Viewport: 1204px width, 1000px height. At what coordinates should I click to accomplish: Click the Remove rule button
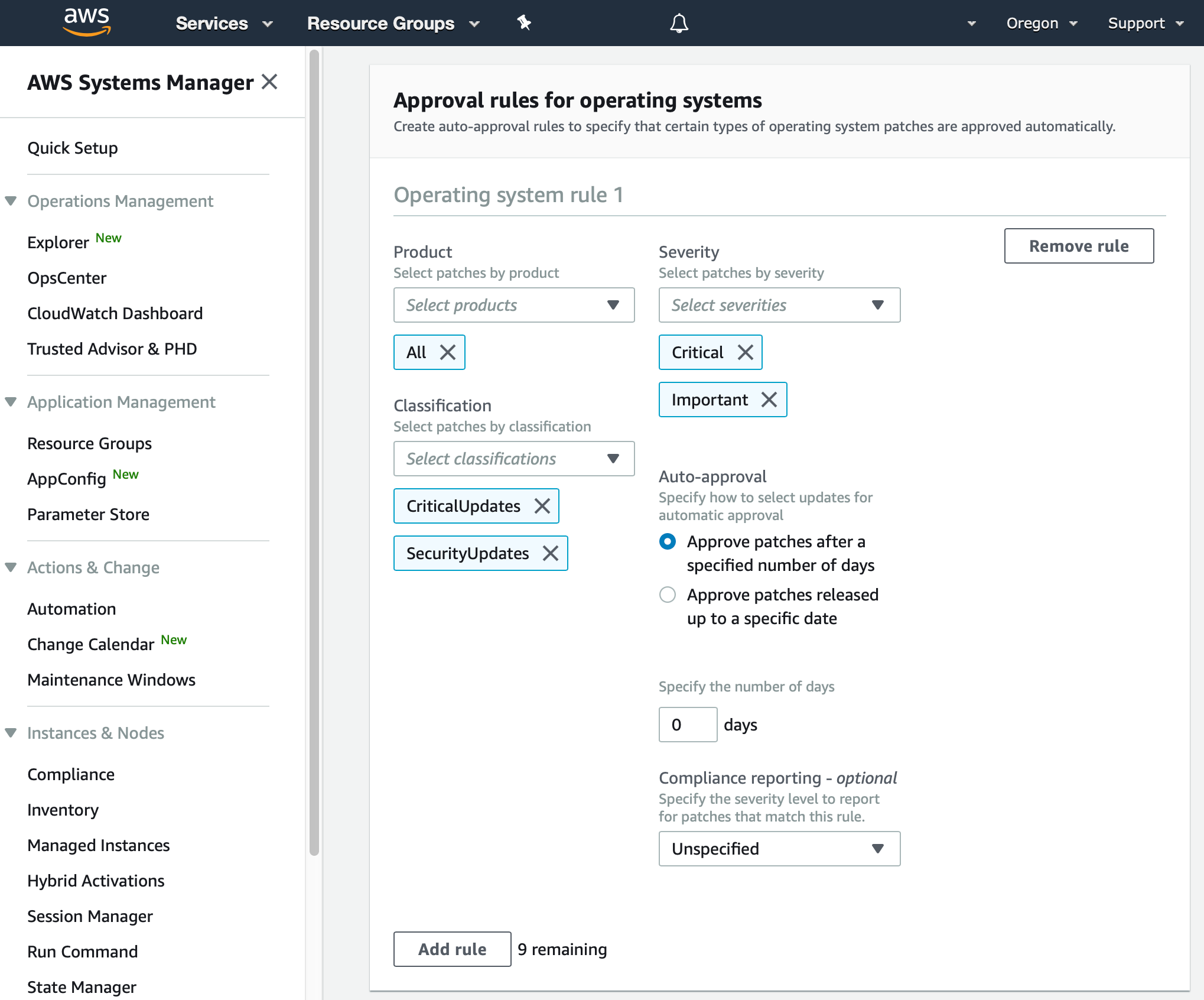tap(1079, 246)
